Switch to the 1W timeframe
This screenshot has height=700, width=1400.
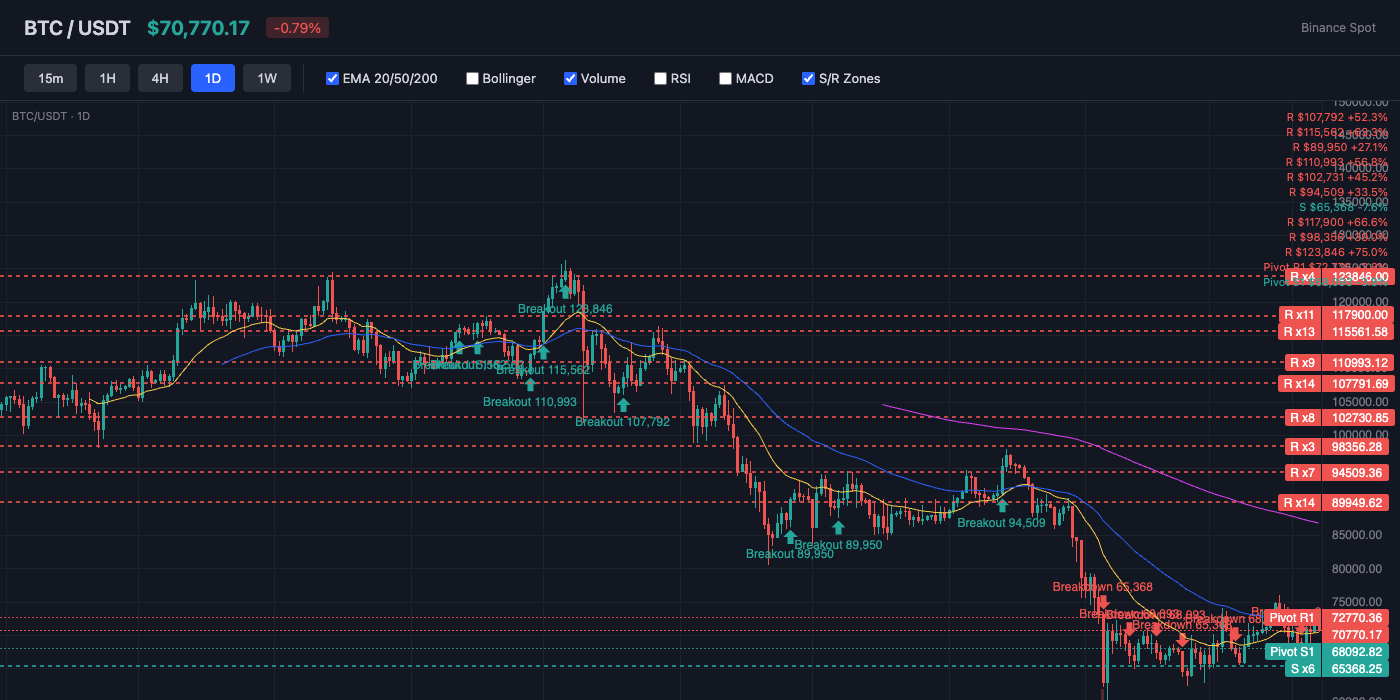click(266, 77)
